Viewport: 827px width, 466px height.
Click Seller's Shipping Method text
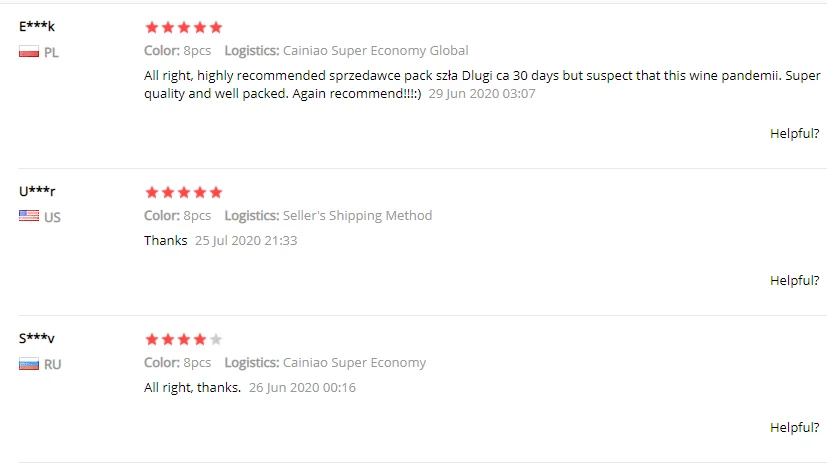357,215
